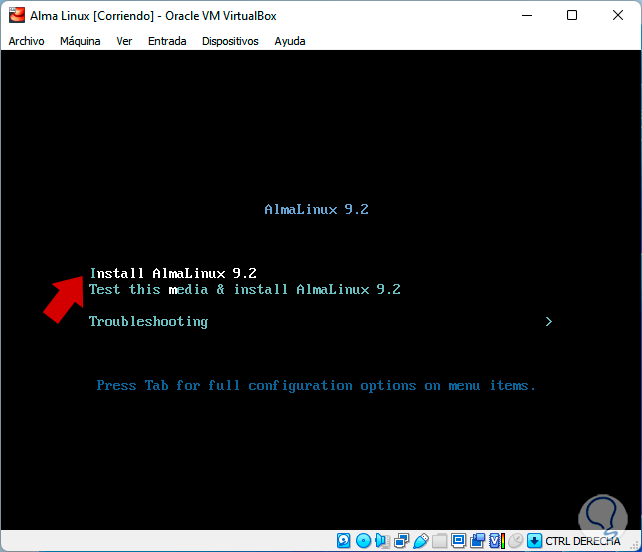Select the Troubleshooting boot entry
This screenshot has height=552, width=642.
click(148, 321)
